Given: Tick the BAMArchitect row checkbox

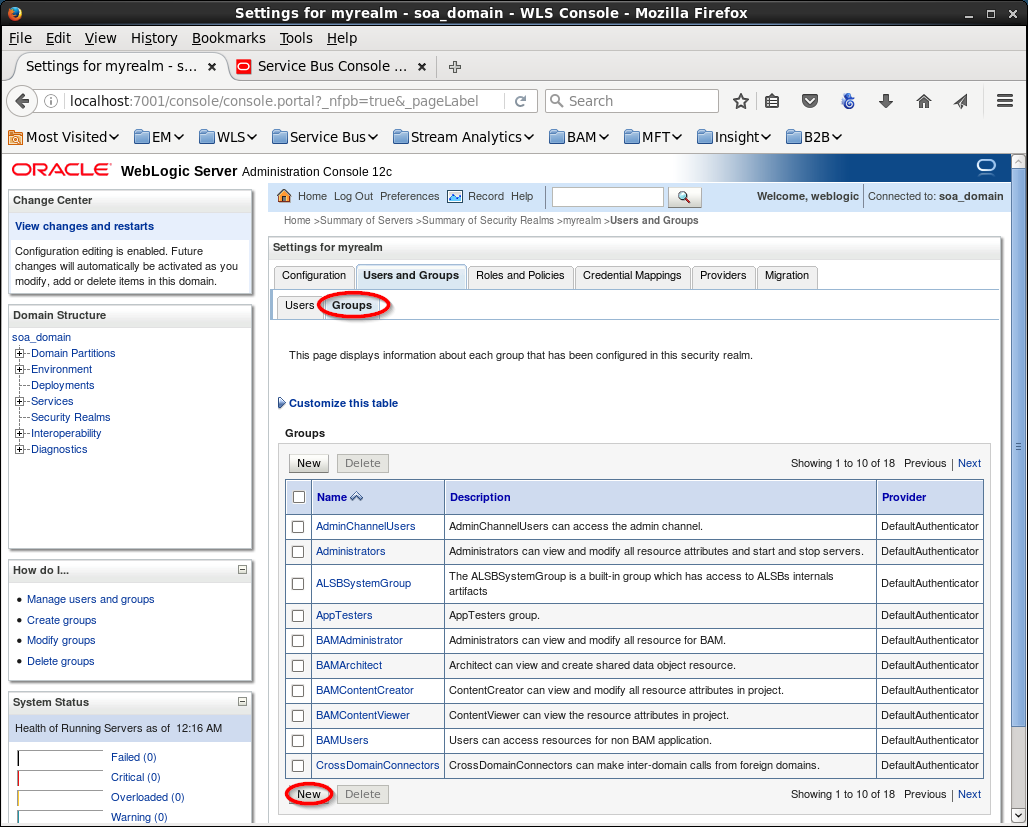Looking at the screenshot, I should 298,666.
